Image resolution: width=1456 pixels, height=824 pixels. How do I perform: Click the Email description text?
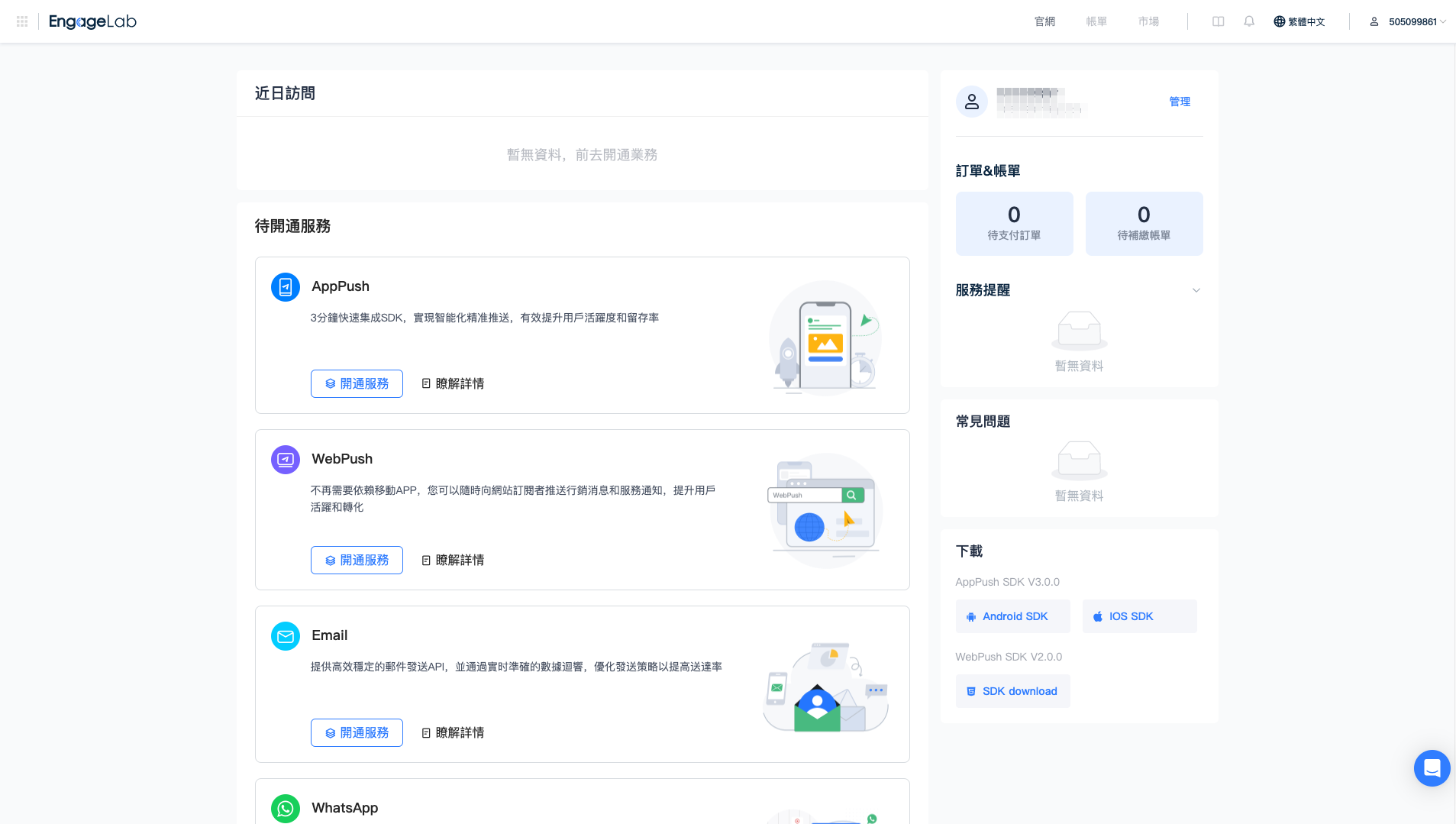point(516,667)
